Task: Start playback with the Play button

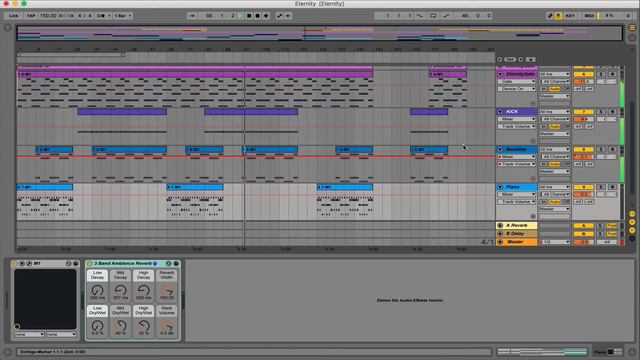Action: (x=241, y=16)
